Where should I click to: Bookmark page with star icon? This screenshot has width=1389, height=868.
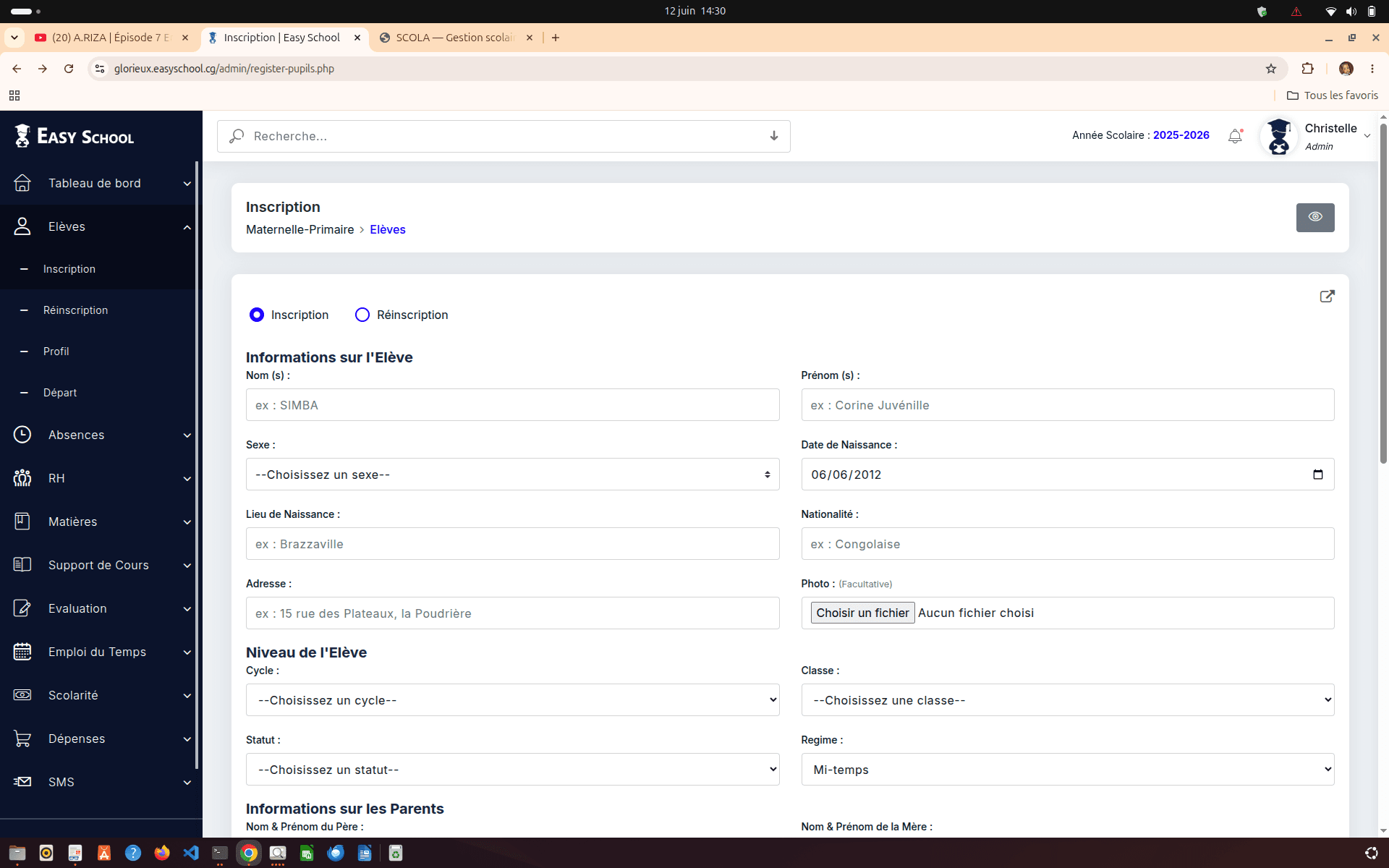click(x=1271, y=69)
